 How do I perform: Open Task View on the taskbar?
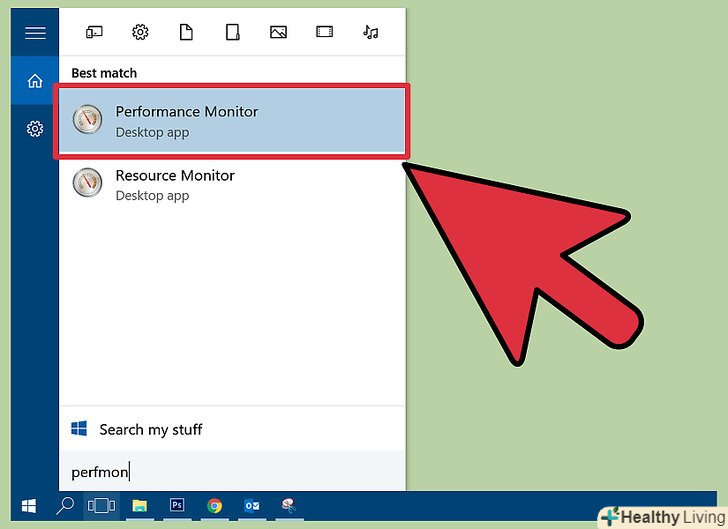coord(102,505)
